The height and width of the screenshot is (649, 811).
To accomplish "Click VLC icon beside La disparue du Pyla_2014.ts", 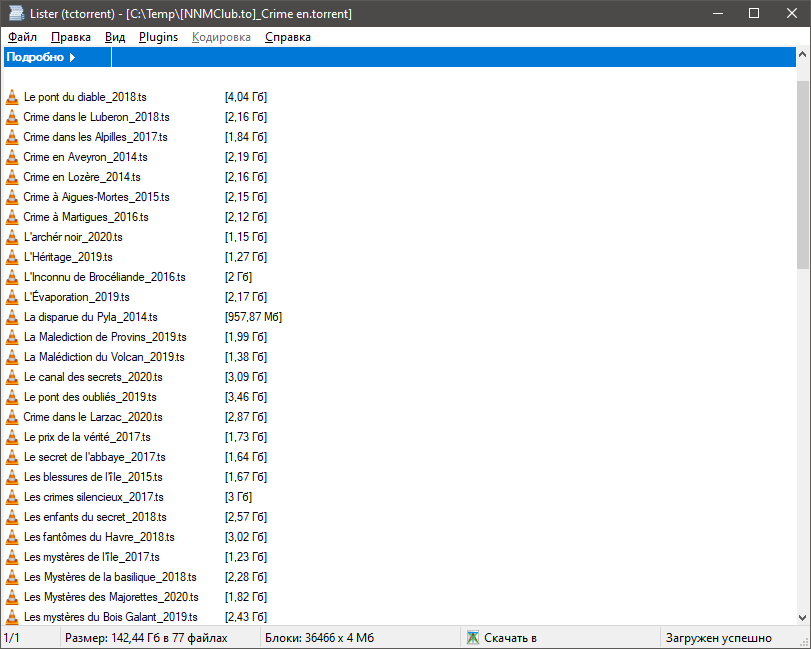I will click(x=12, y=317).
